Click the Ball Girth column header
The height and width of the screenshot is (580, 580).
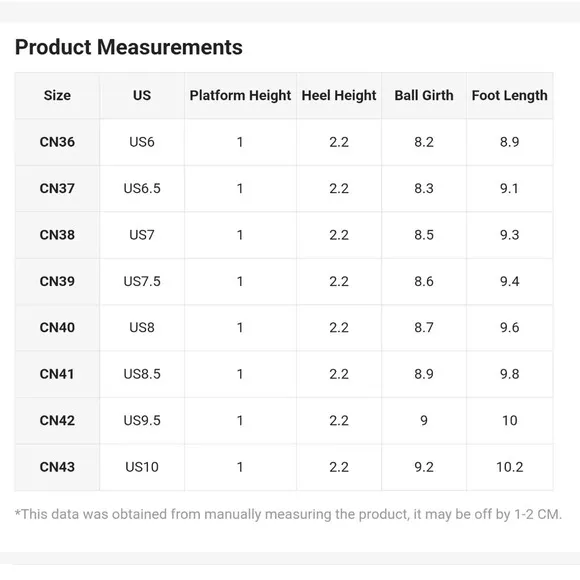click(x=424, y=95)
